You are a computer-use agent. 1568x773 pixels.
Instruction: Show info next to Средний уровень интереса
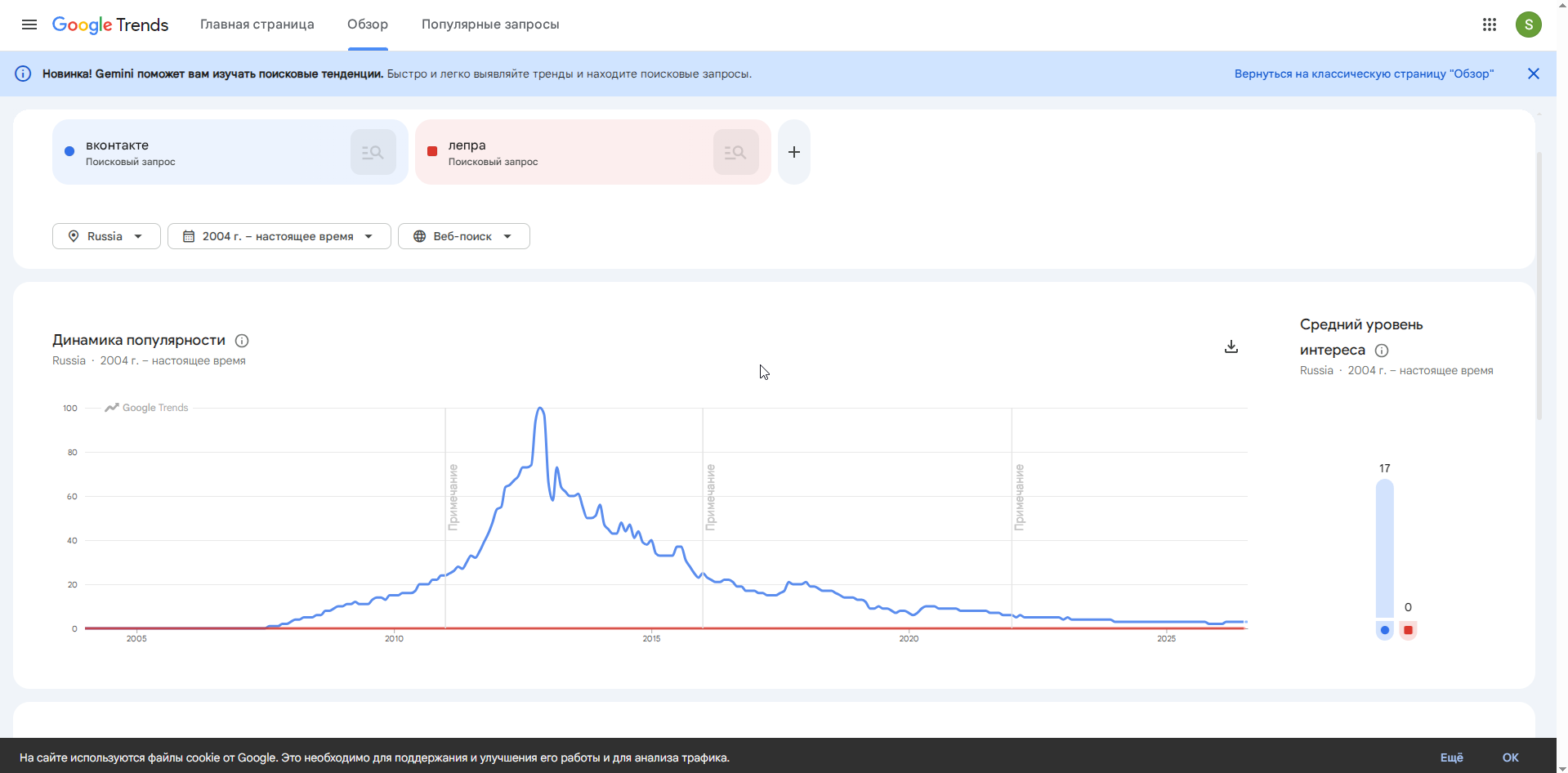[1382, 351]
